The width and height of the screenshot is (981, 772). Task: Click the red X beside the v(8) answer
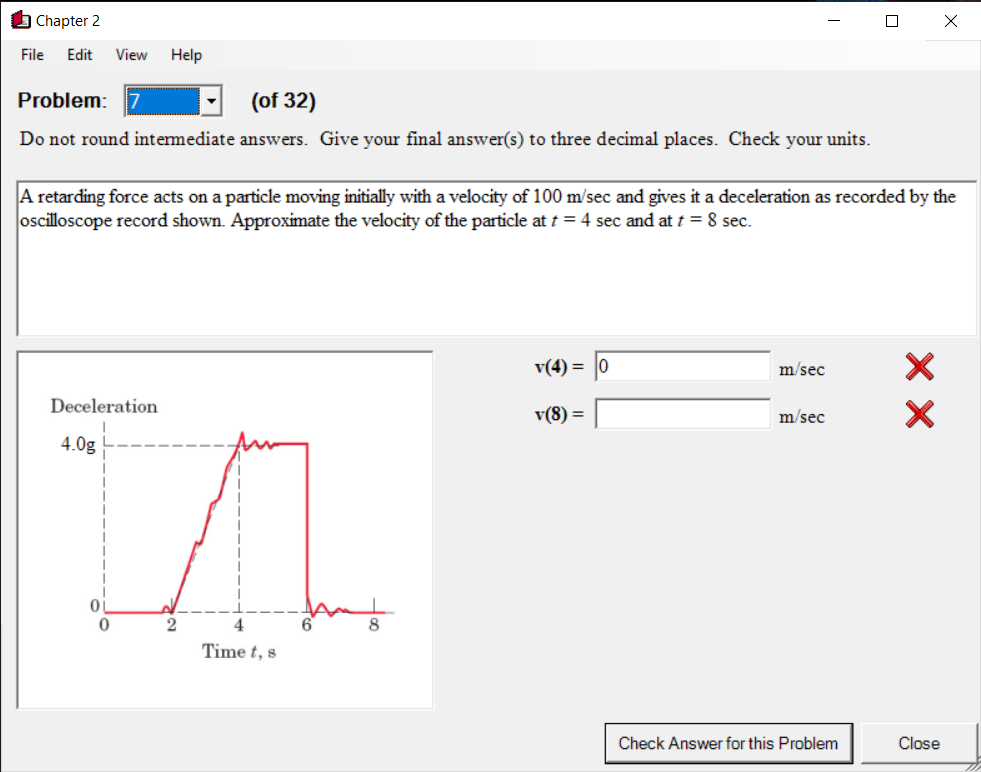click(x=918, y=415)
